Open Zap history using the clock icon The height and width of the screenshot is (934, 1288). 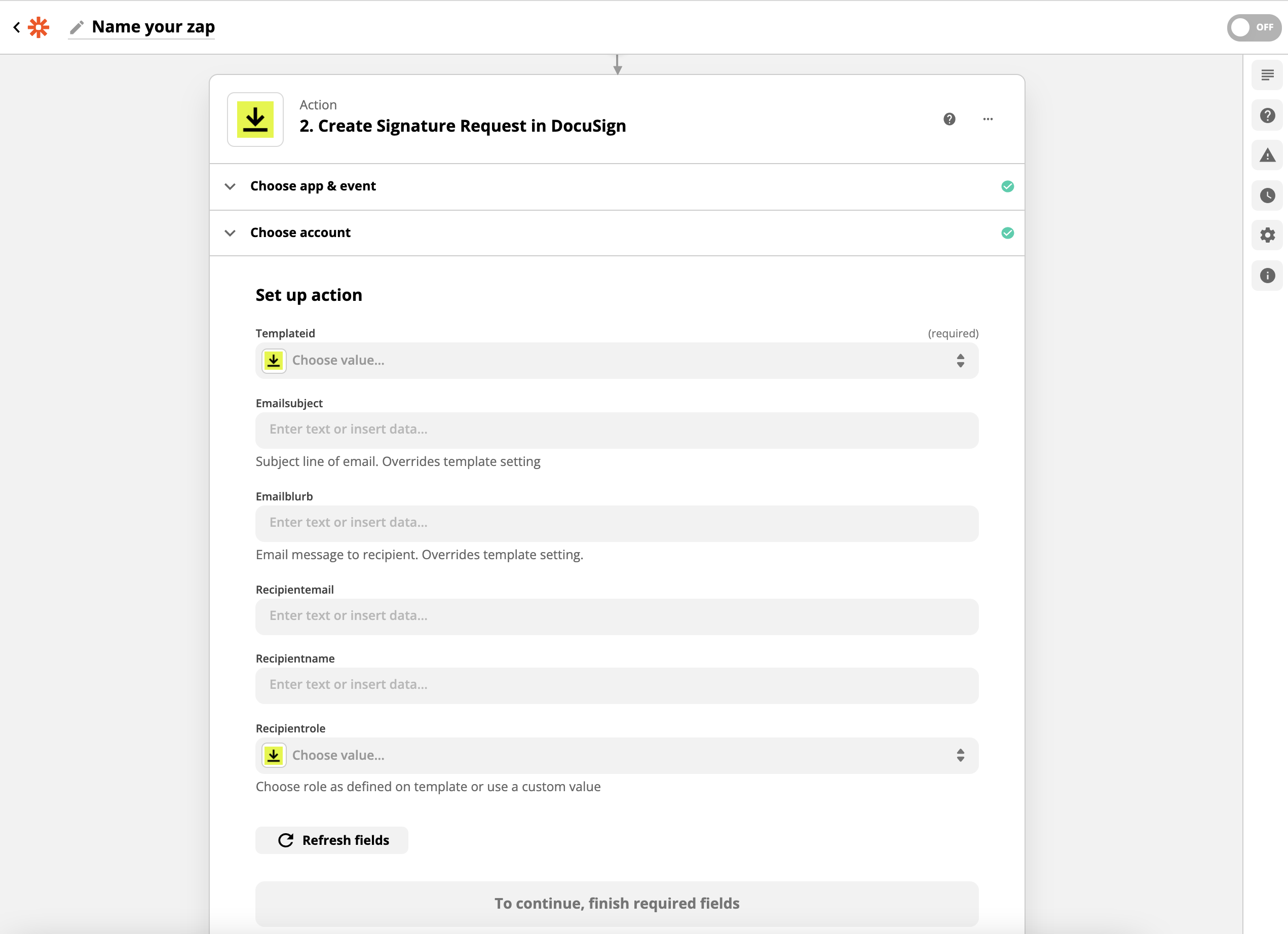pyautogui.click(x=1267, y=196)
